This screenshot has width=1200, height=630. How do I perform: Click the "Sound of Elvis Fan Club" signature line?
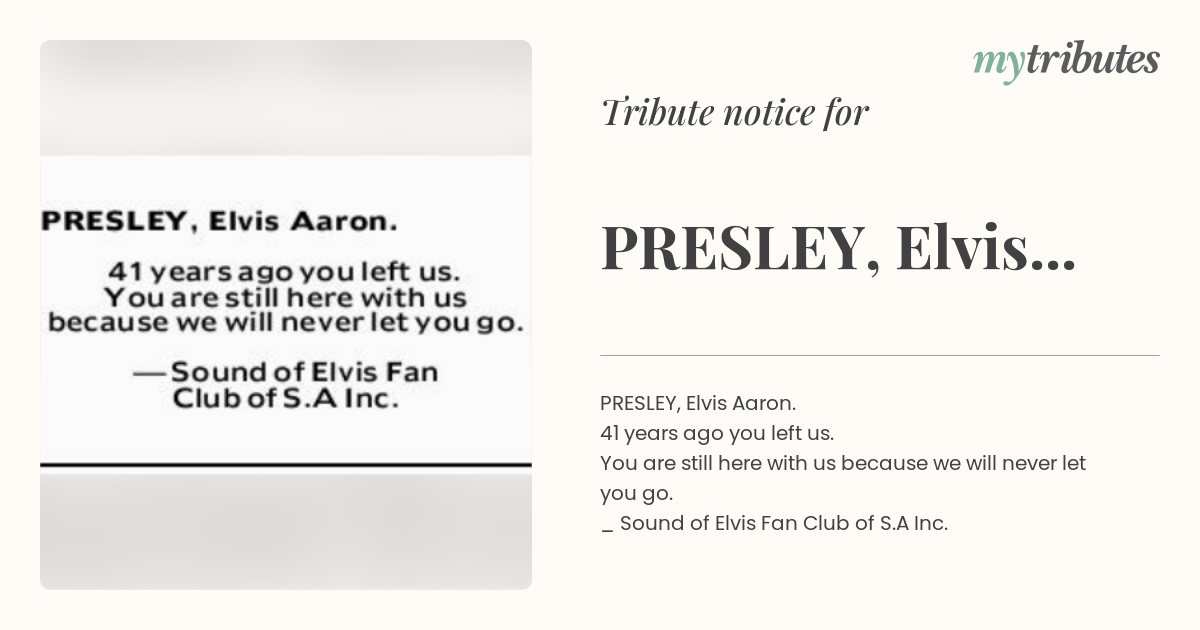tap(774, 523)
